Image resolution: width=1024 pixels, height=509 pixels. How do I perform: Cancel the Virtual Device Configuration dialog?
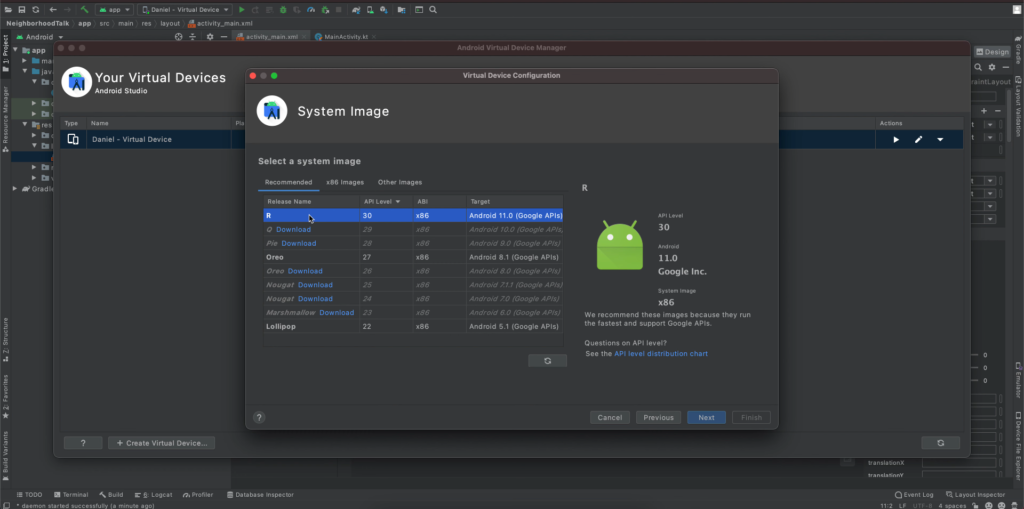click(609, 418)
